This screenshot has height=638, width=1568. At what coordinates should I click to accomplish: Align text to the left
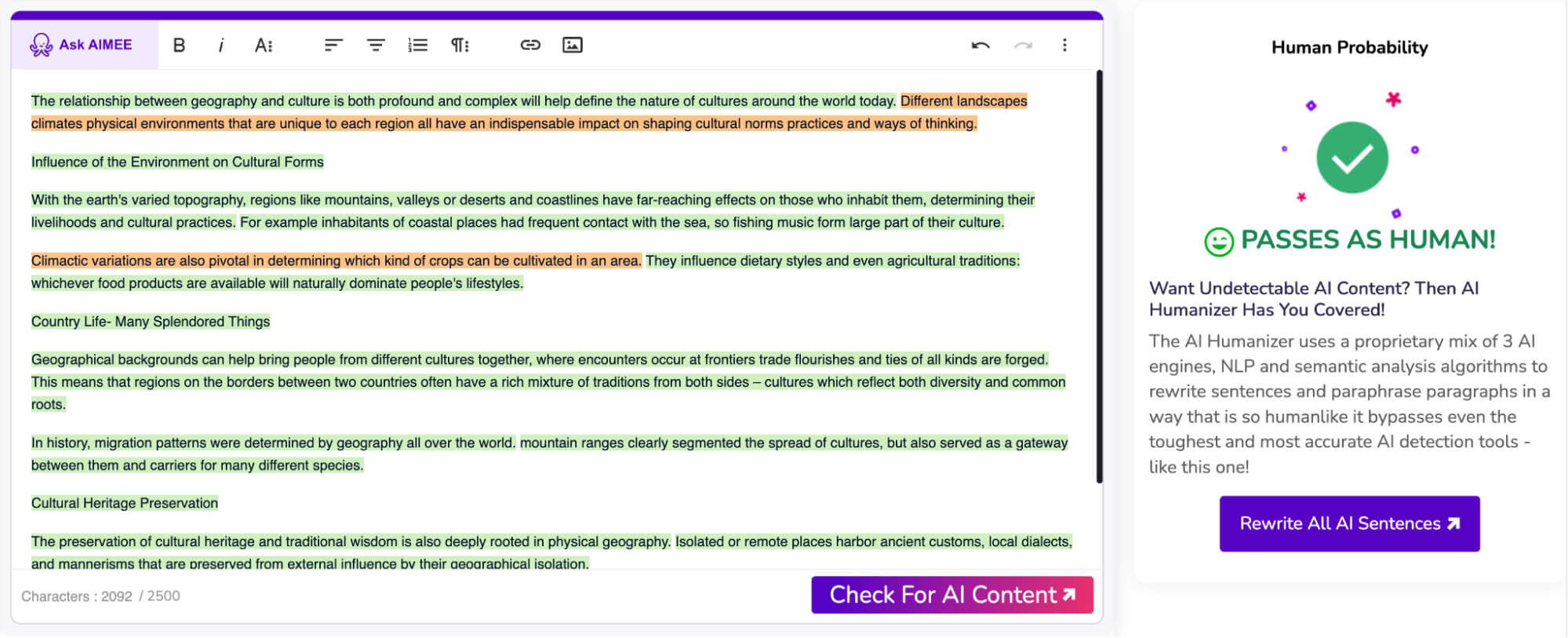pos(333,46)
